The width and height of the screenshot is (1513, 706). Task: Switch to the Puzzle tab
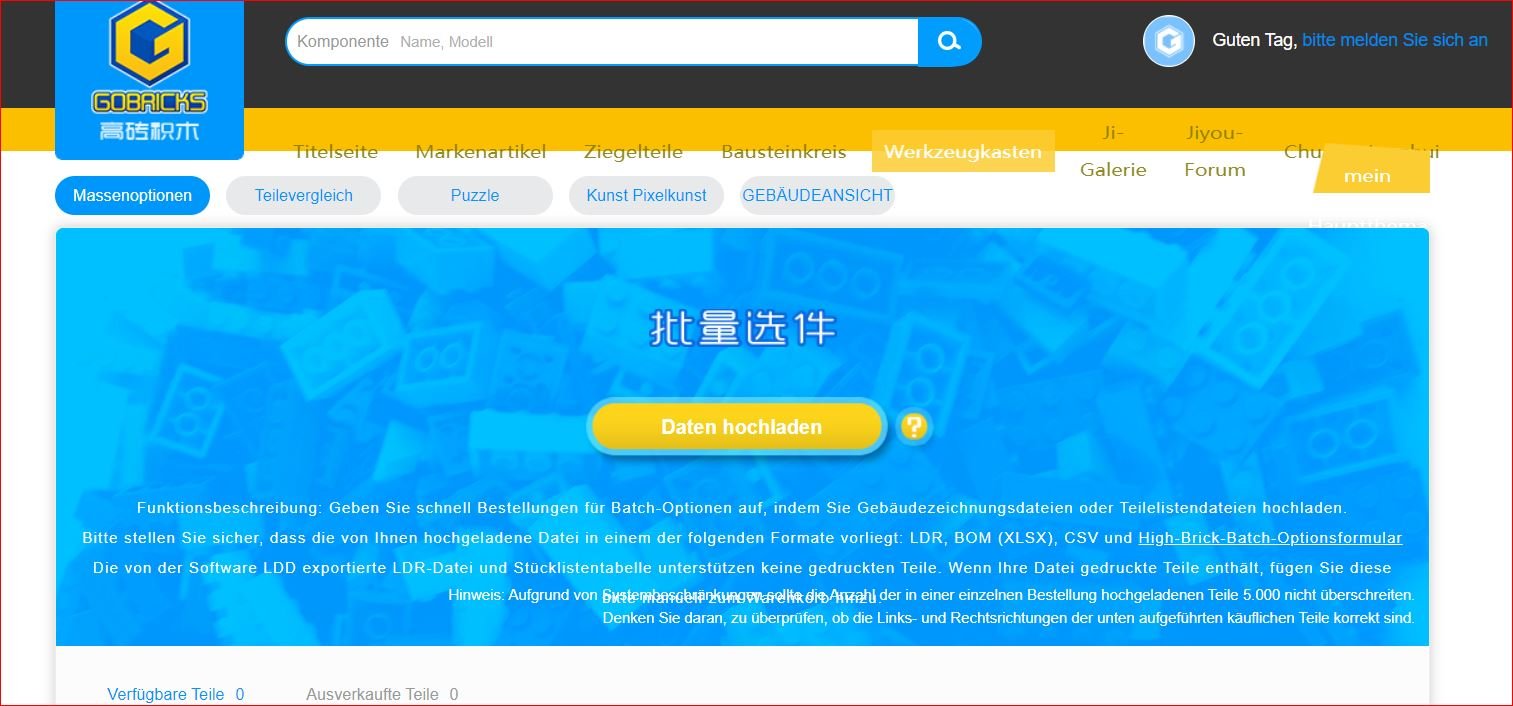(x=475, y=196)
